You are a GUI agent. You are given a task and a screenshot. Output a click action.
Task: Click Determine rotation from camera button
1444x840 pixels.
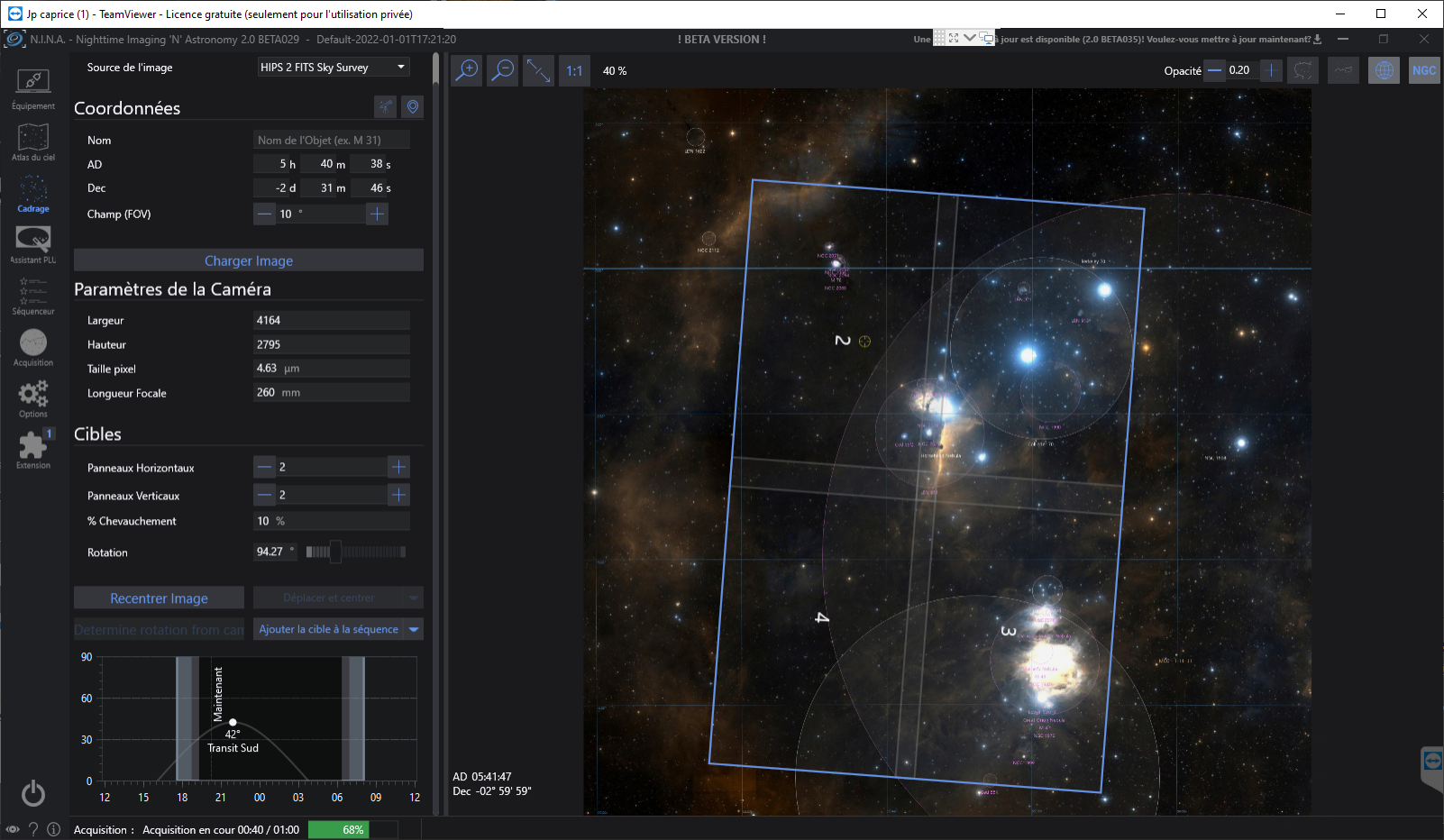pos(159,630)
